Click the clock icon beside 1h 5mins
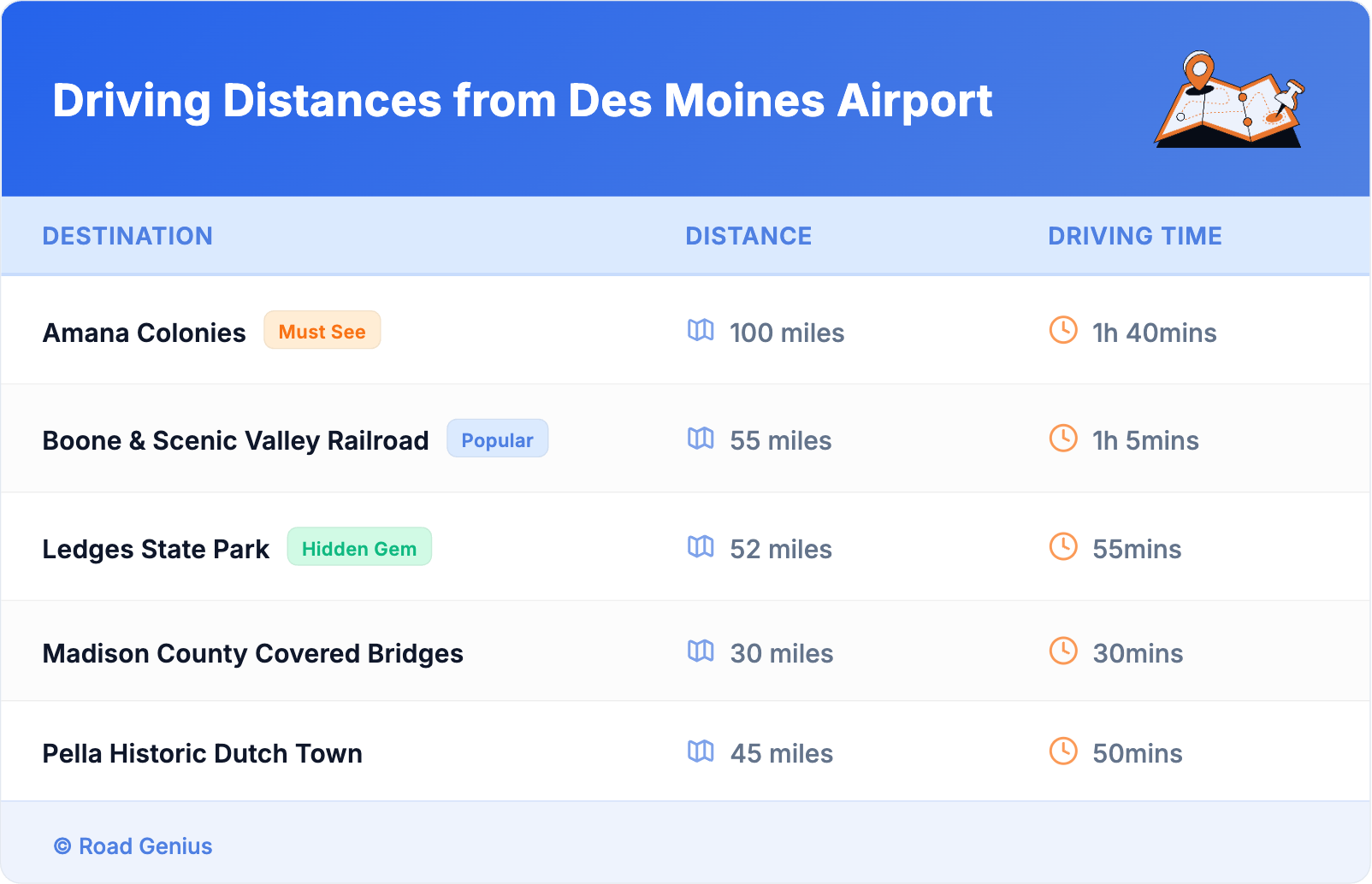 point(1063,439)
